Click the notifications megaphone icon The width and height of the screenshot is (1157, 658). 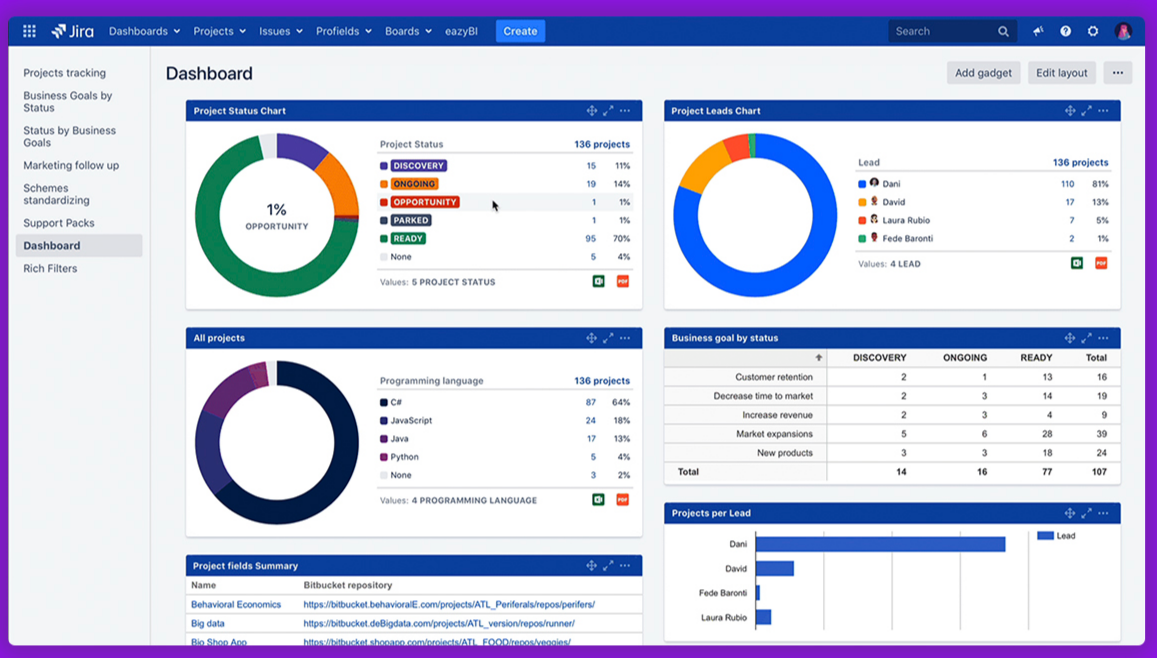(1038, 31)
